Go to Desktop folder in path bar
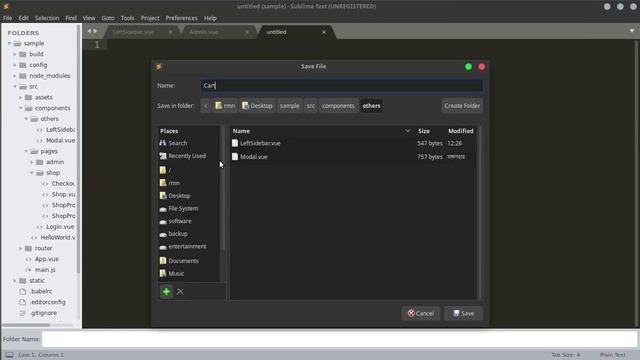This screenshot has width=640, height=360. click(257, 106)
